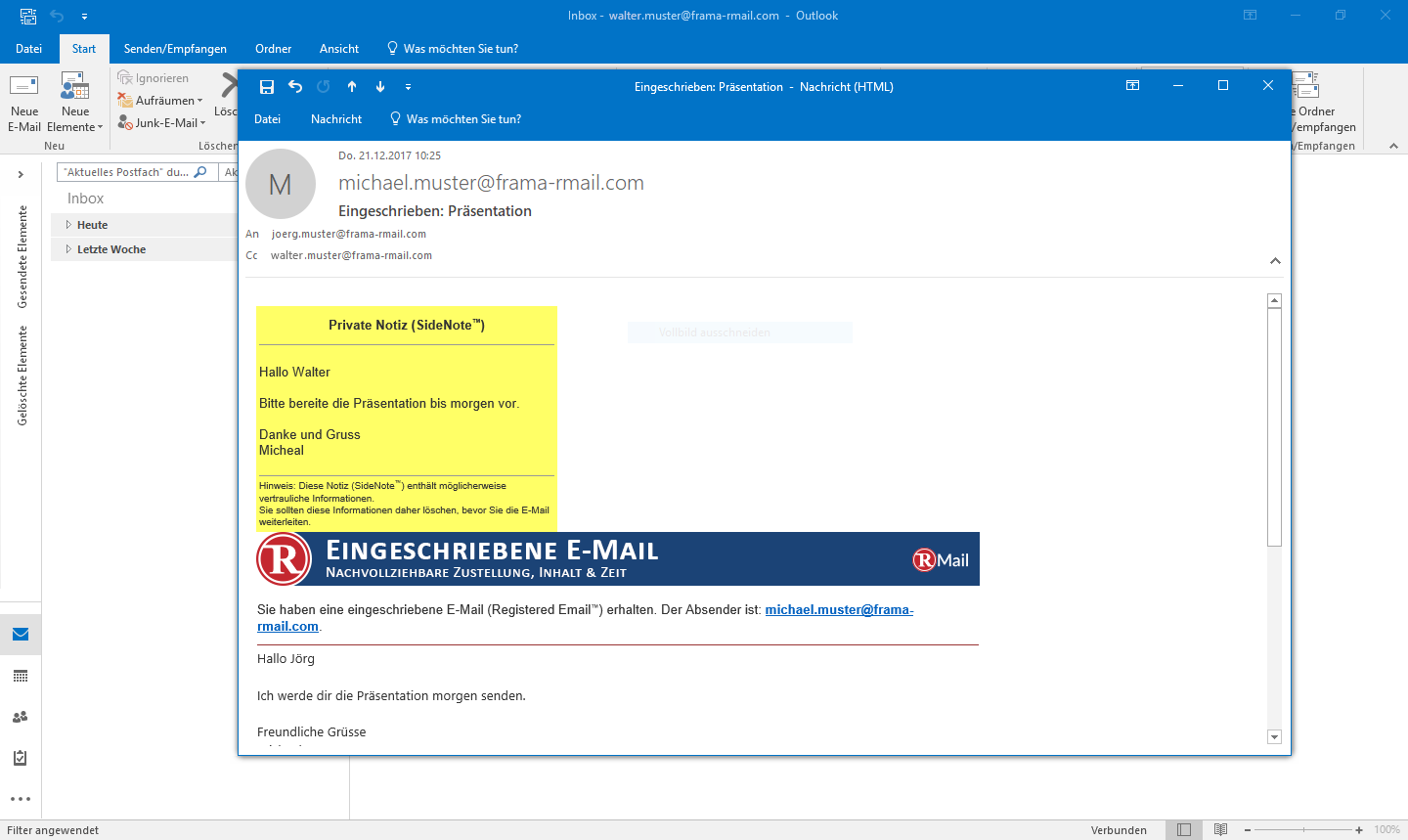Click the sender avatar circle 'M'
The image size is (1408, 840).
tap(281, 184)
